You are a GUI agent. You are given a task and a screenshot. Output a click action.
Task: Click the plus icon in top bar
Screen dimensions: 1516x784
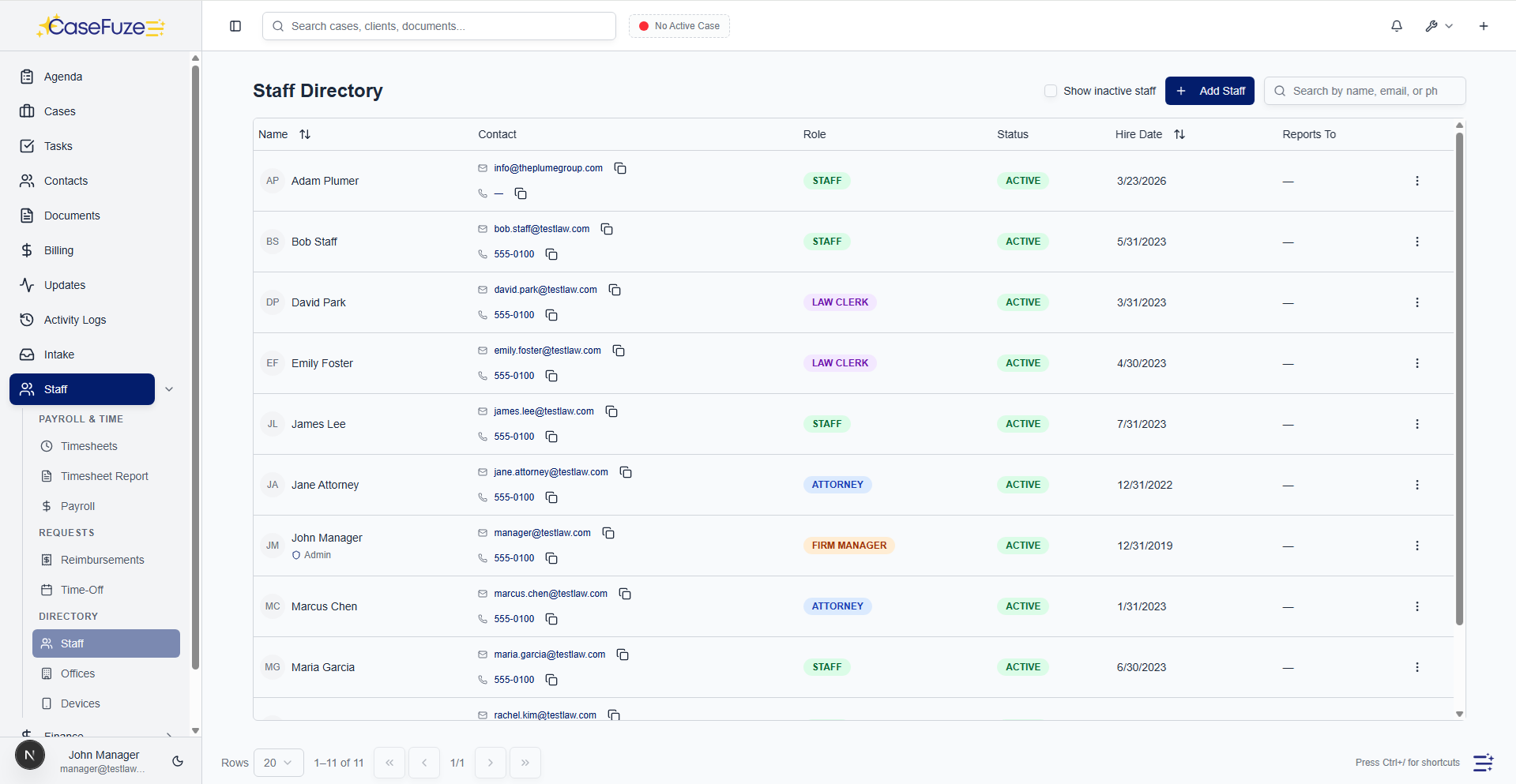click(x=1484, y=26)
